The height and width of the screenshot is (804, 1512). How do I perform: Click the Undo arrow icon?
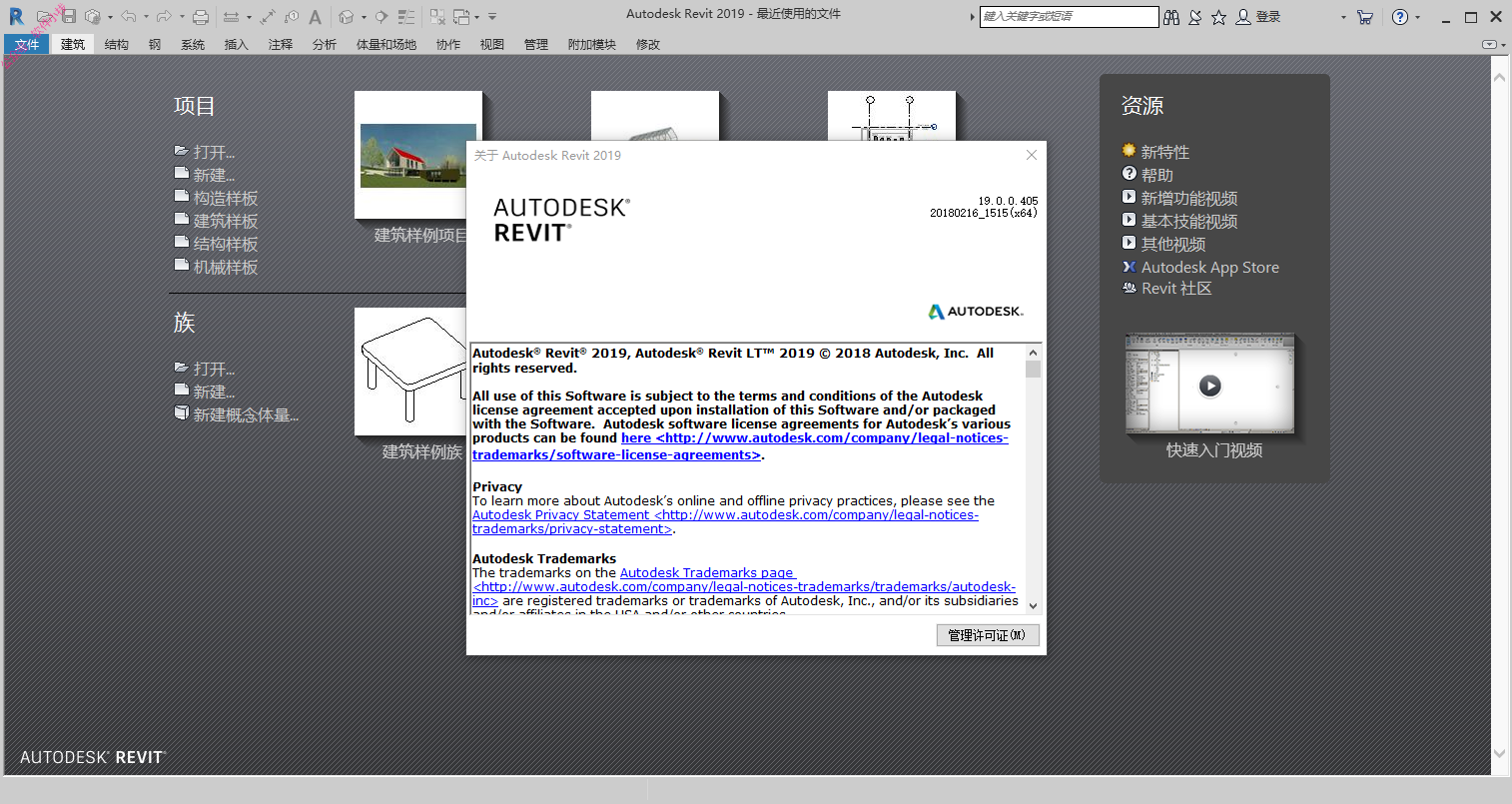pyautogui.click(x=129, y=17)
